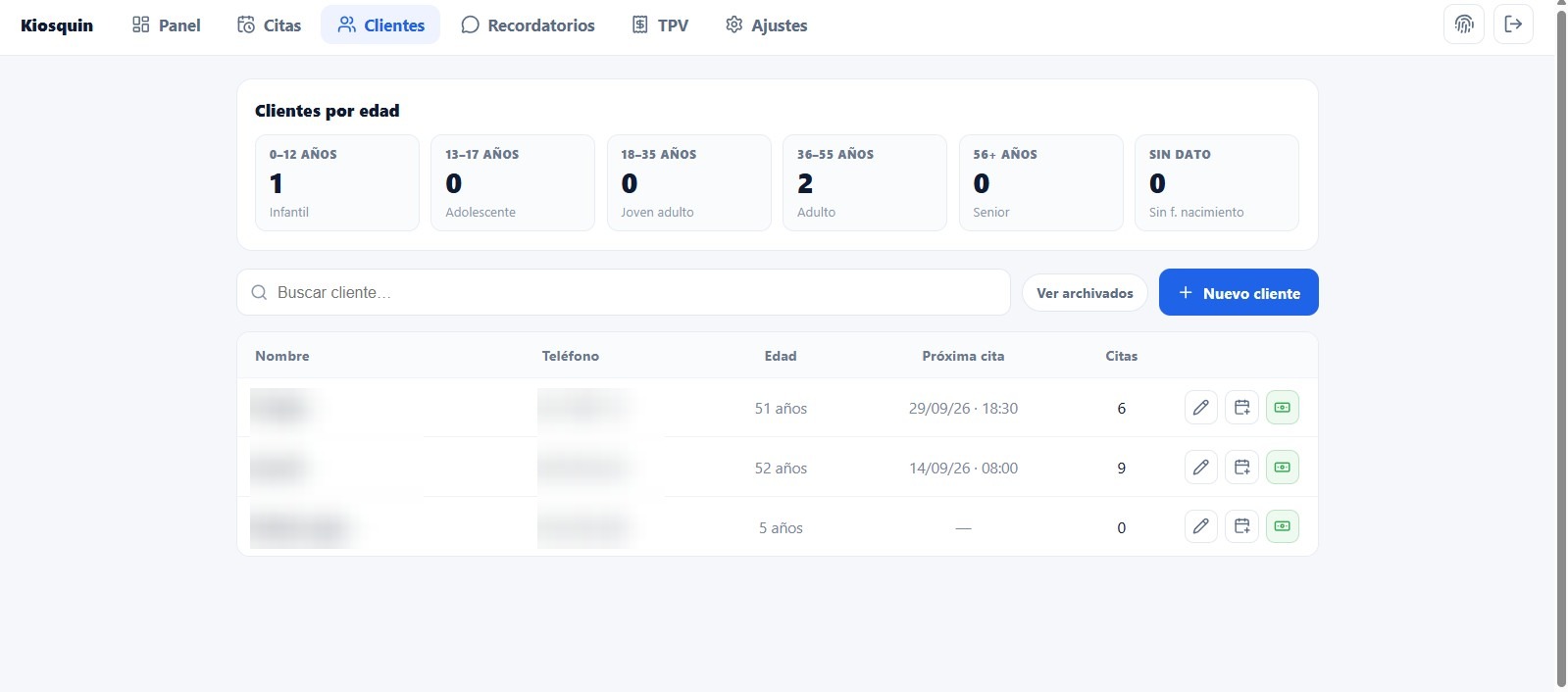
Task: Schedule appointment for the 52 años client
Action: [x=1241, y=468]
